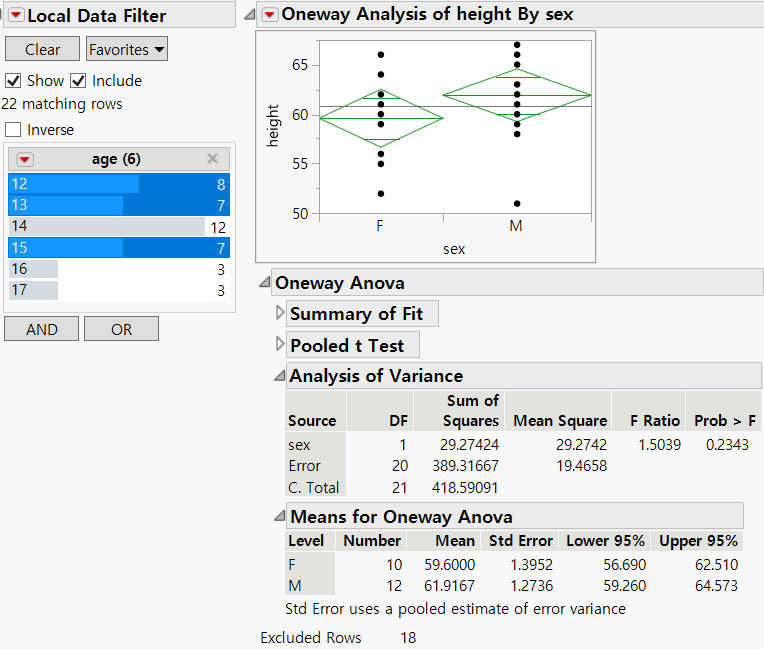Screen dimensions: 764x649
Task: Click the AND button
Action: pos(41,329)
